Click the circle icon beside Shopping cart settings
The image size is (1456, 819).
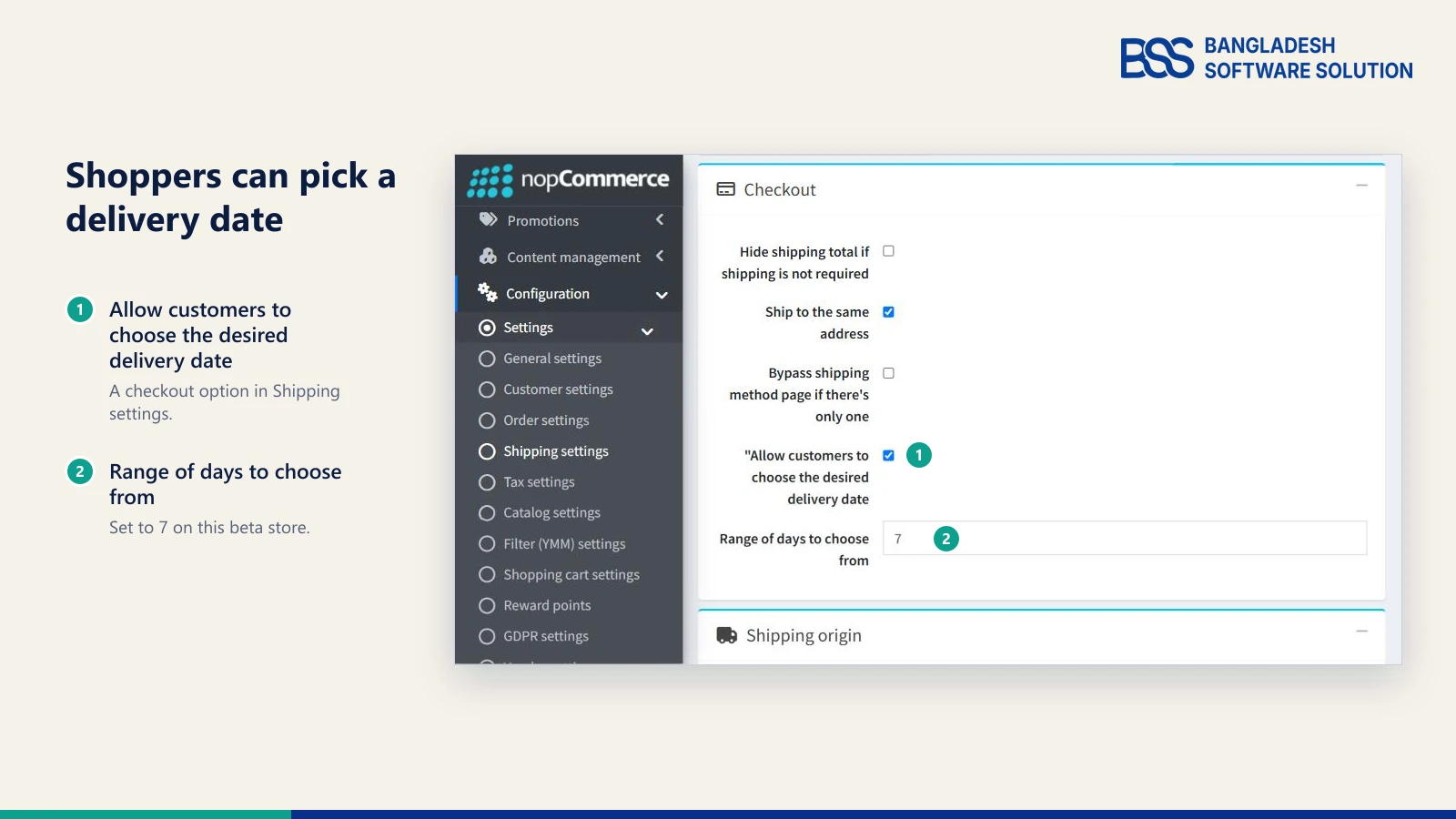click(x=487, y=575)
